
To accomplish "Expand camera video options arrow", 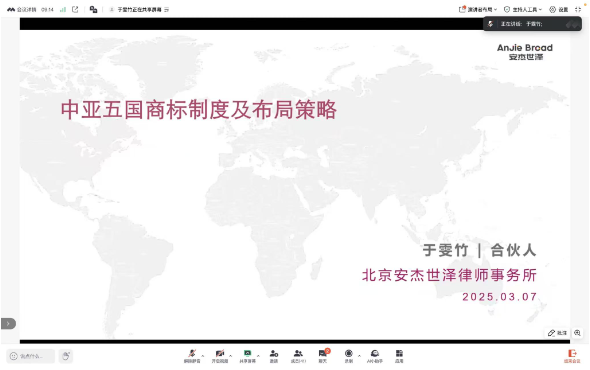I will click(x=231, y=355).
